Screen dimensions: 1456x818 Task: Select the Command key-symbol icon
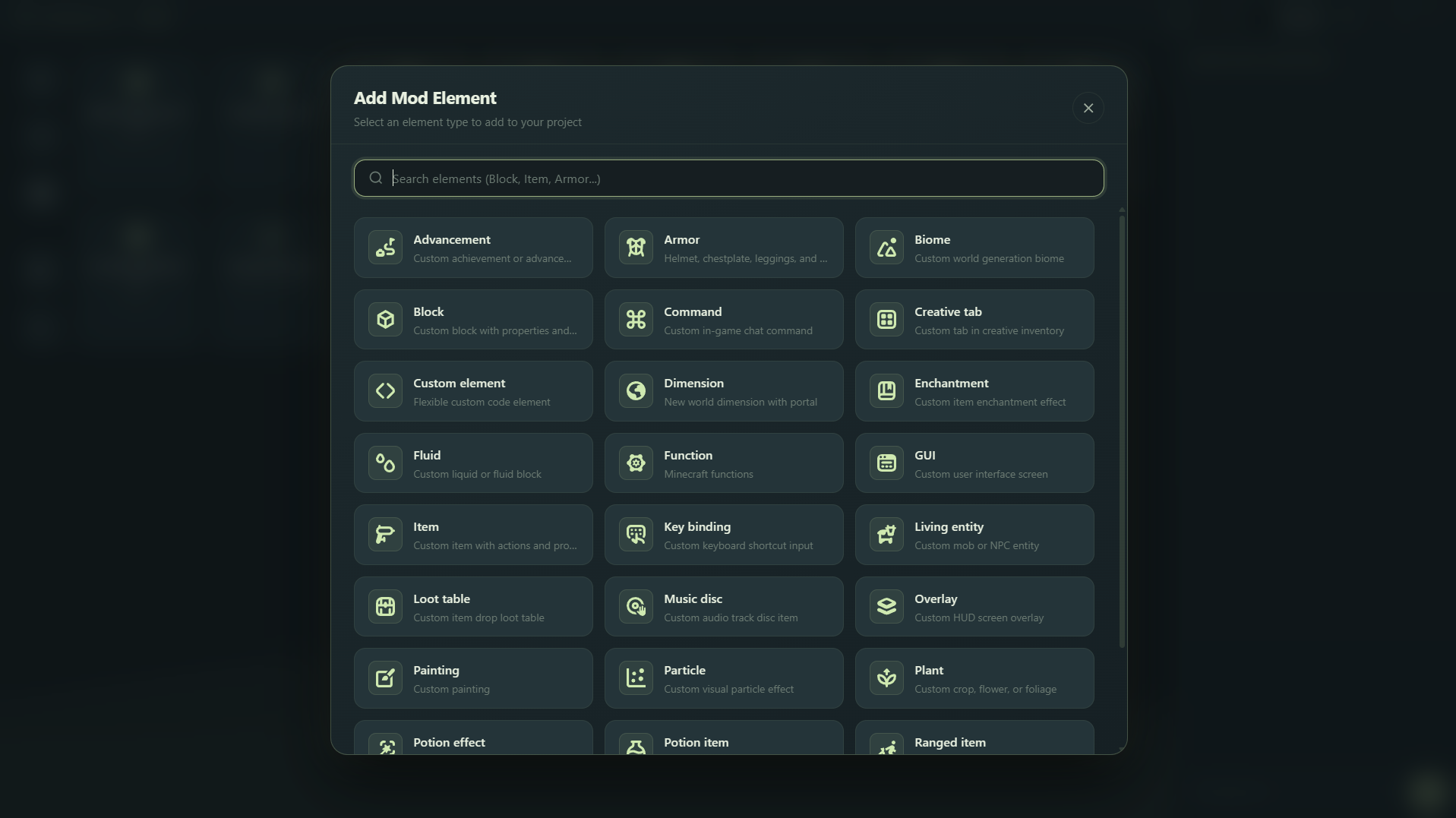(636, 320)
